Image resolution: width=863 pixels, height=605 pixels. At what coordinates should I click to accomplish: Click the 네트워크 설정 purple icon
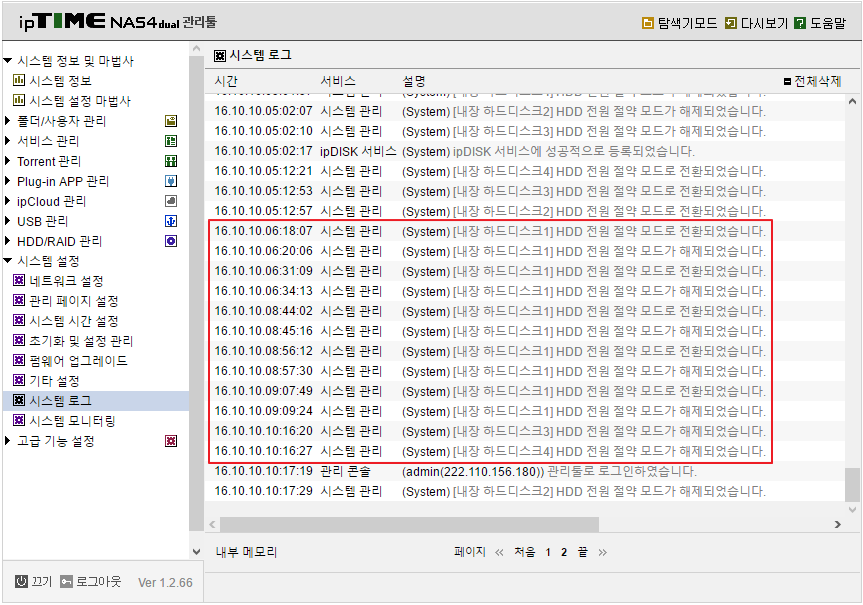[x=19, y=281]
